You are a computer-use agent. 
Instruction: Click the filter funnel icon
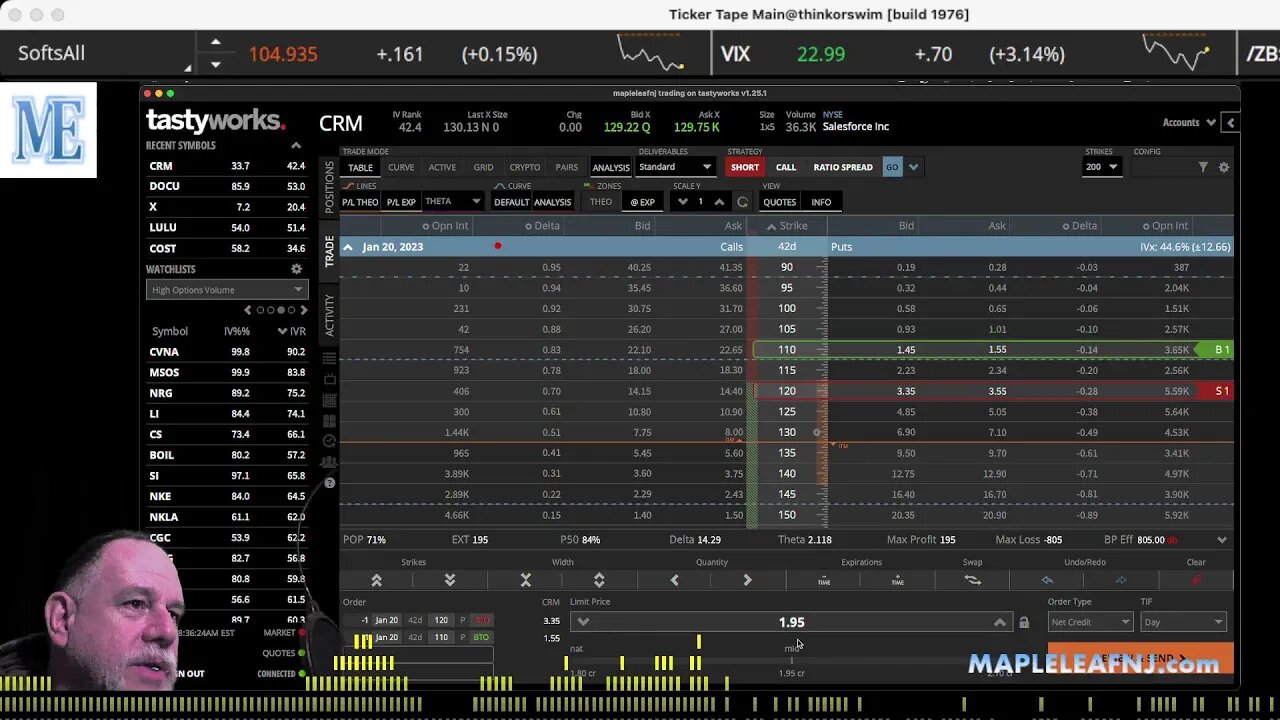coord(1203,167)
